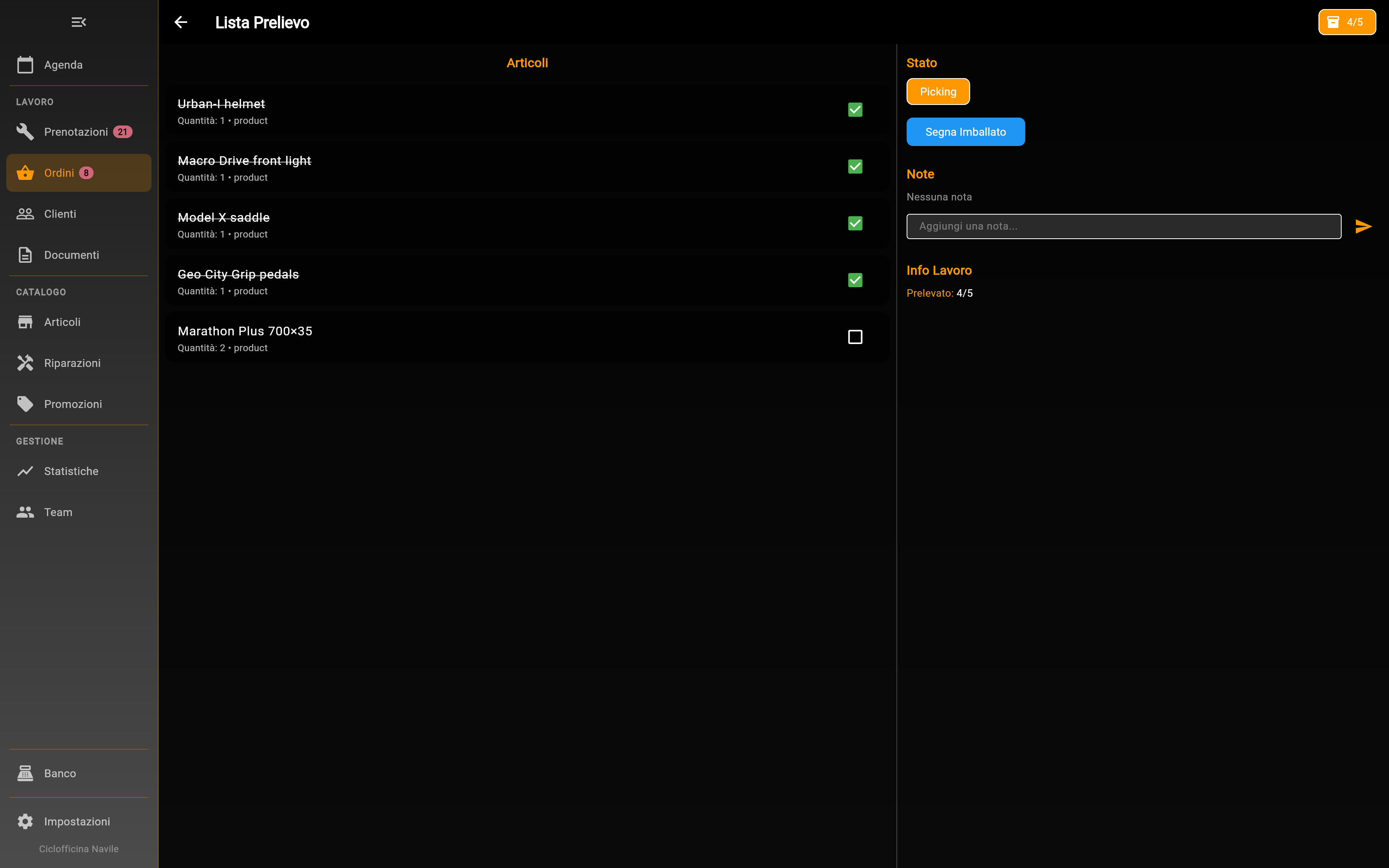
Task: Uncheck the Model X saddle checkbox
Action: (855, 223)
